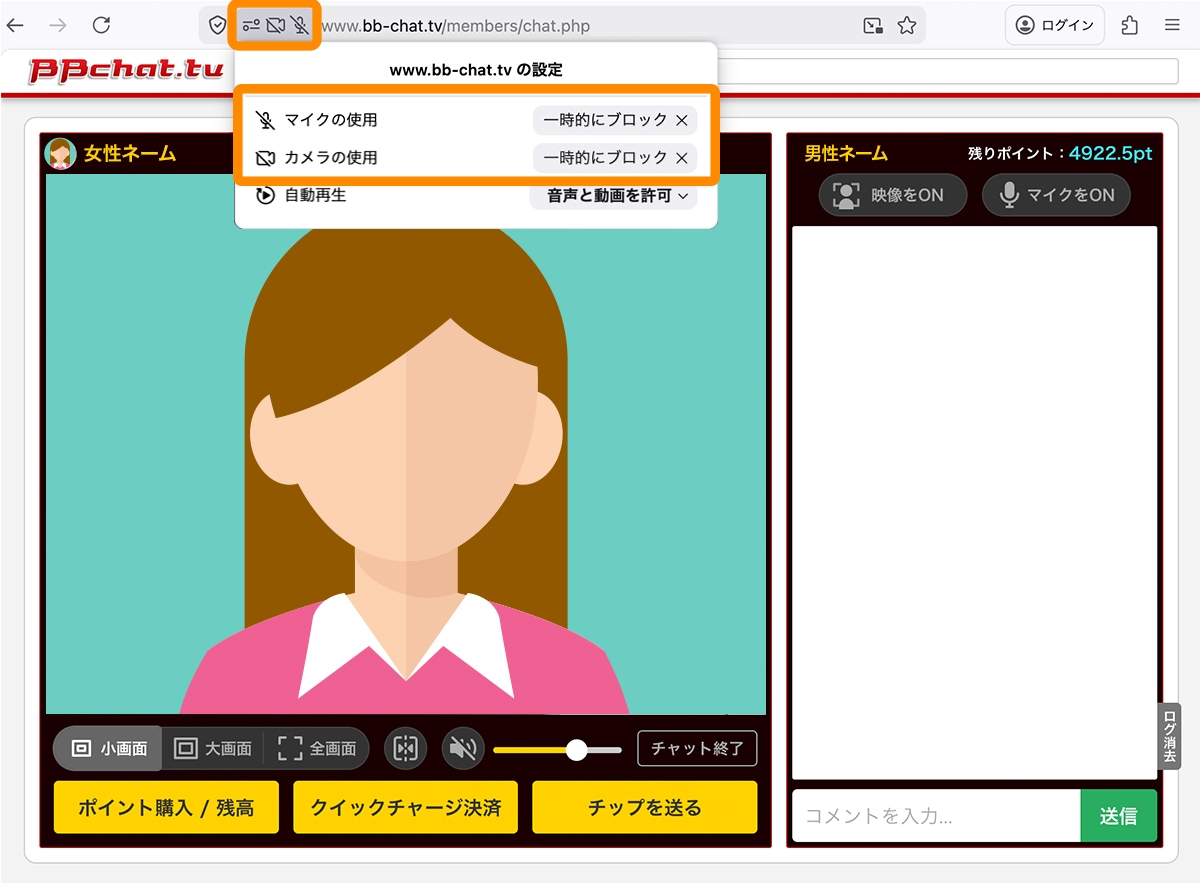The image size is (1200, 884).
Task: Adjust the volume slider
Action: tap(577, 748)
